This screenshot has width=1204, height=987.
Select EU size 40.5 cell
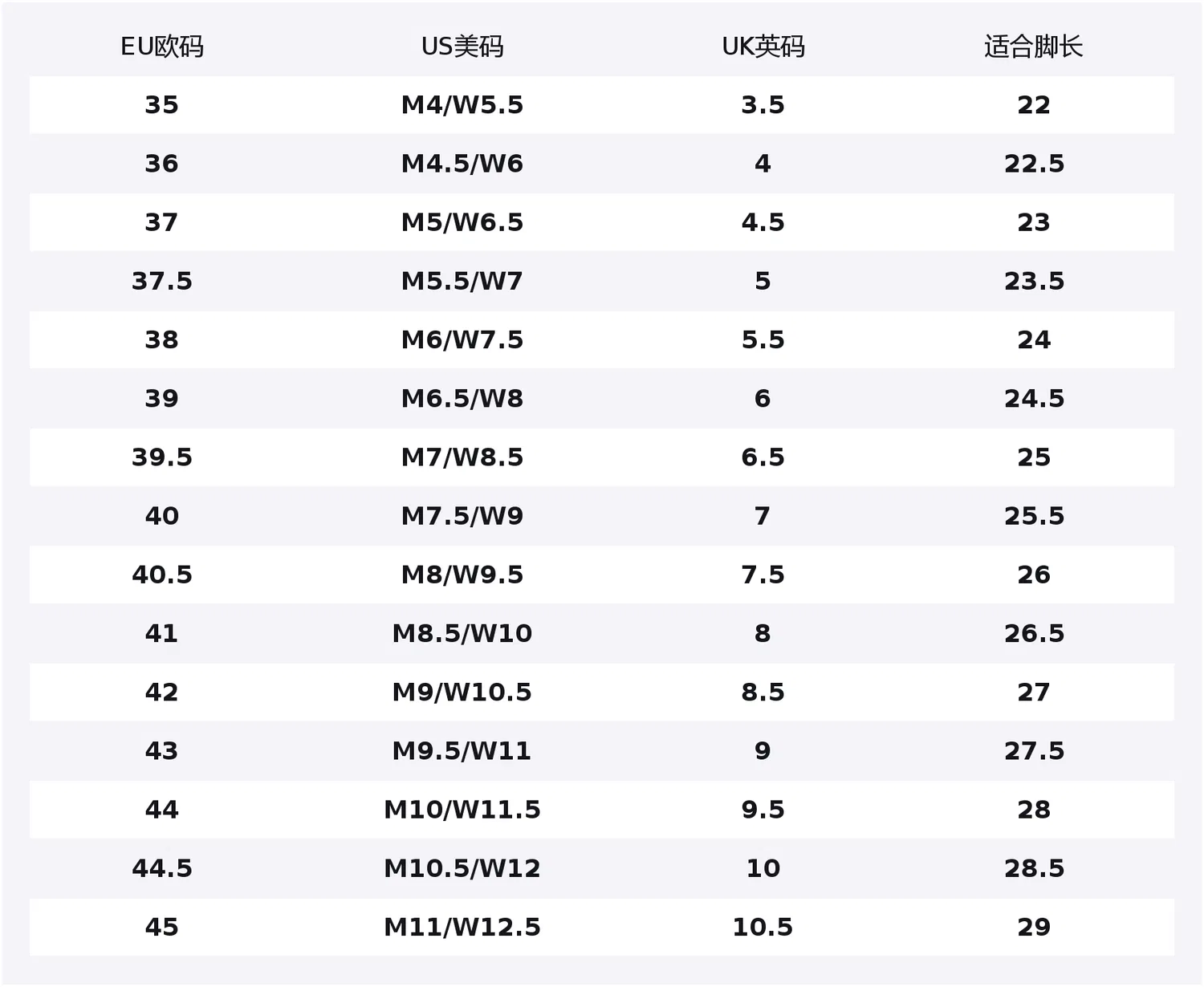click(x=161, y=575)
